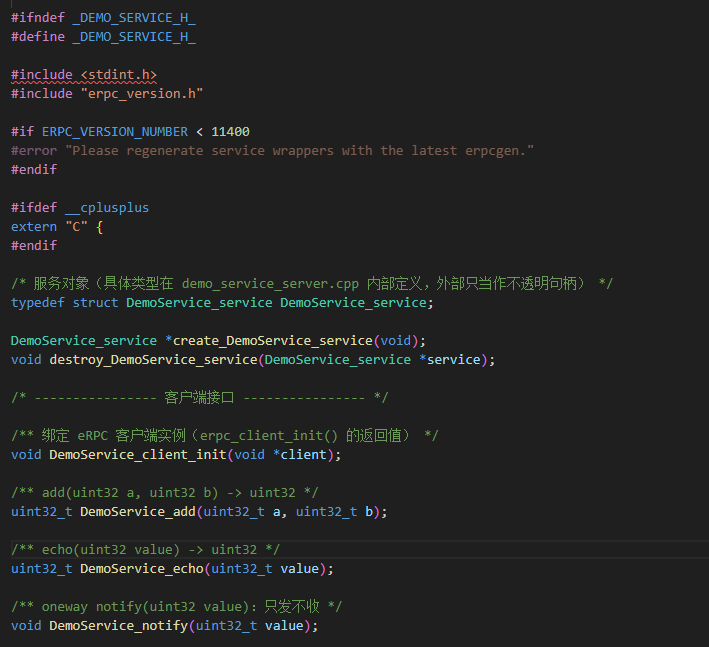The width and height of the screenshot is (709, 647).
Task: Click the 客户端接口 section comment
Action: 199,397
